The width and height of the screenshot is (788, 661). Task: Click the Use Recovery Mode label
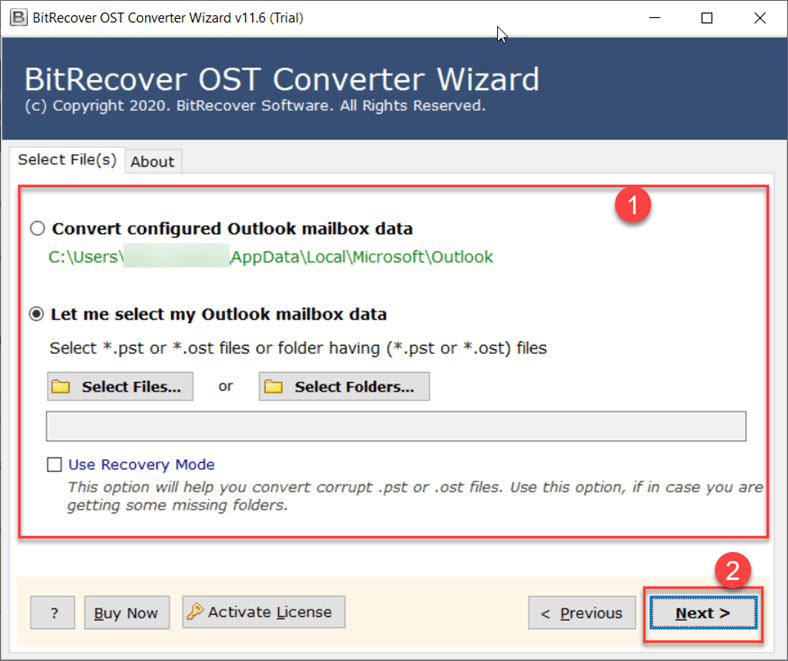click(x=141, y=464)
